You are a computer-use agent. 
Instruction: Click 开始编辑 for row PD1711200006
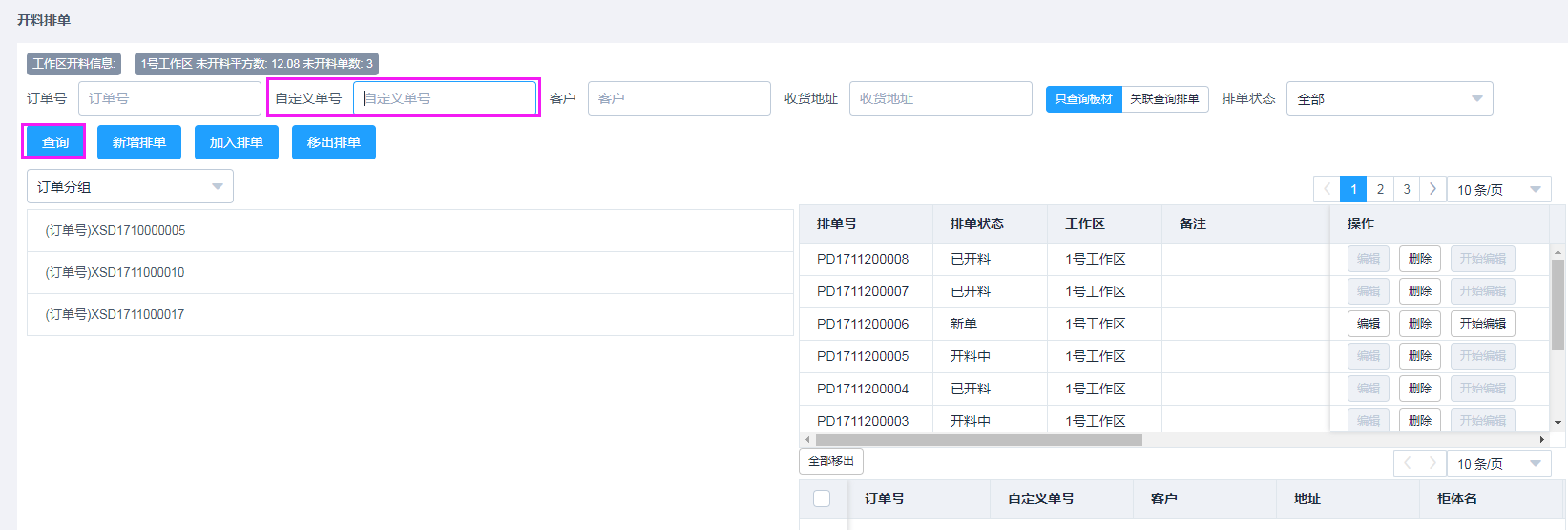pyautogui.click(x=1482, y=324)
